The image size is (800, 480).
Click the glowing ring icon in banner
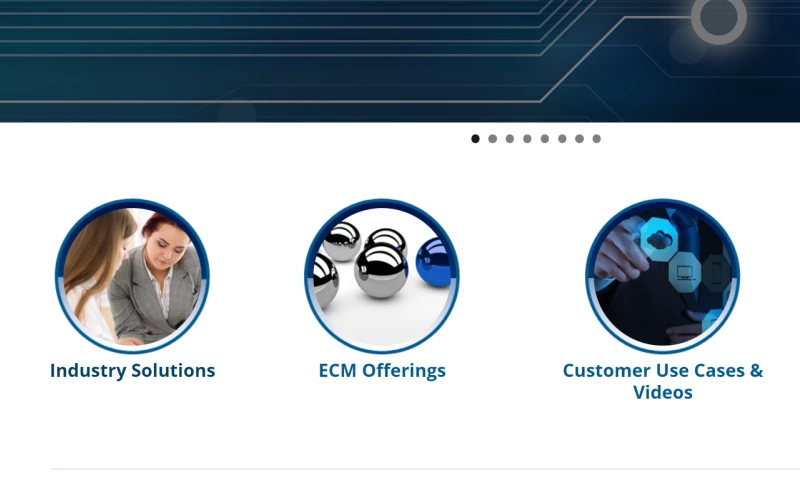(719, 18)
